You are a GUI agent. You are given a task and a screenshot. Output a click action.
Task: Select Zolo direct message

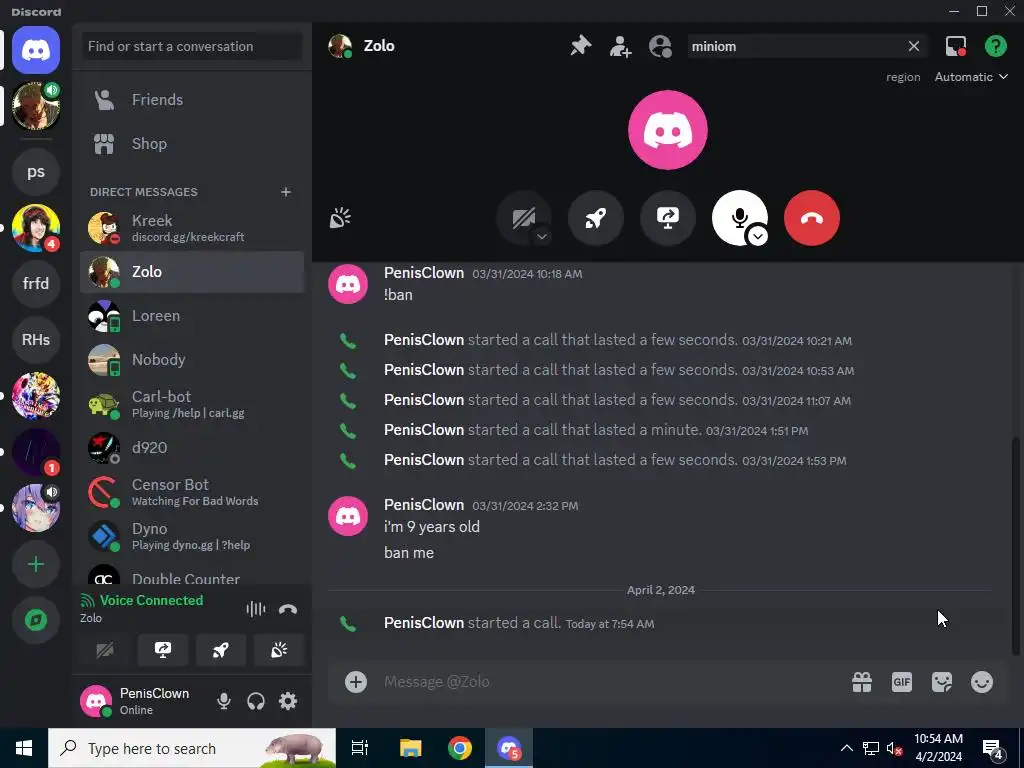coord(192,272)
